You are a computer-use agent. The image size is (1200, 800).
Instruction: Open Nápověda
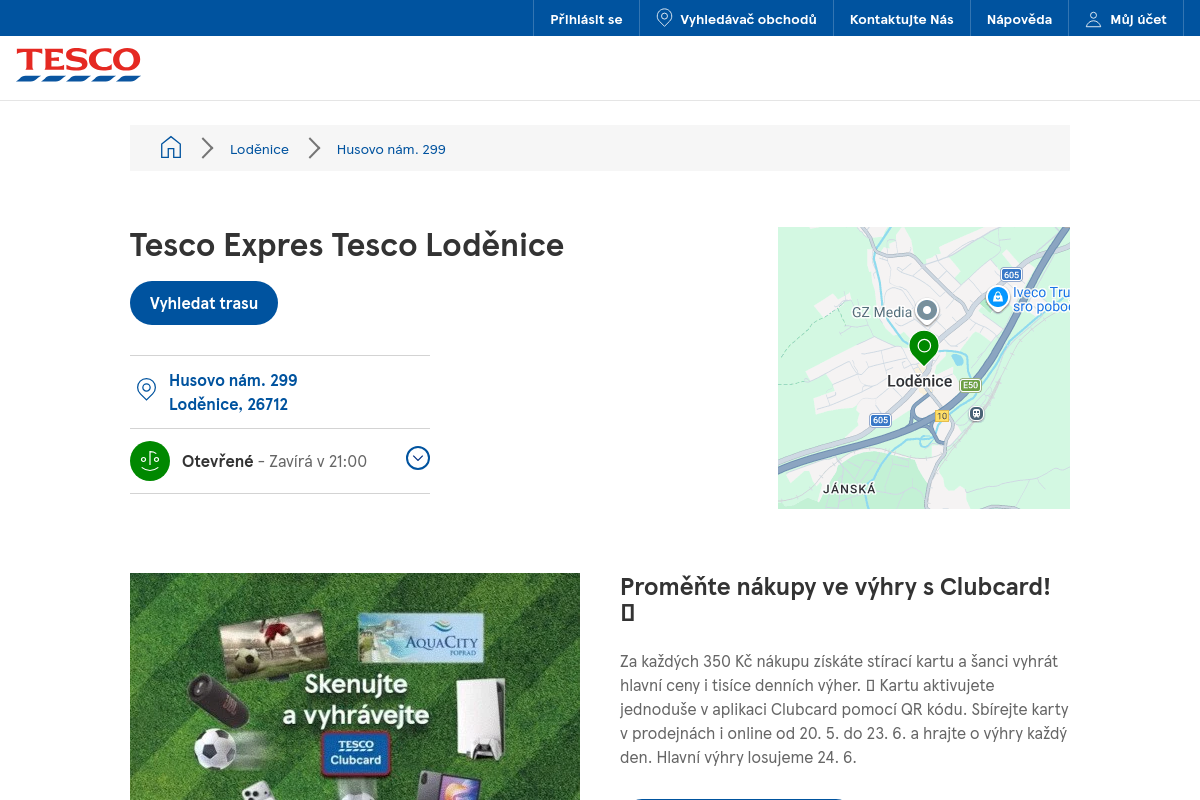[x=1019, y=19]
